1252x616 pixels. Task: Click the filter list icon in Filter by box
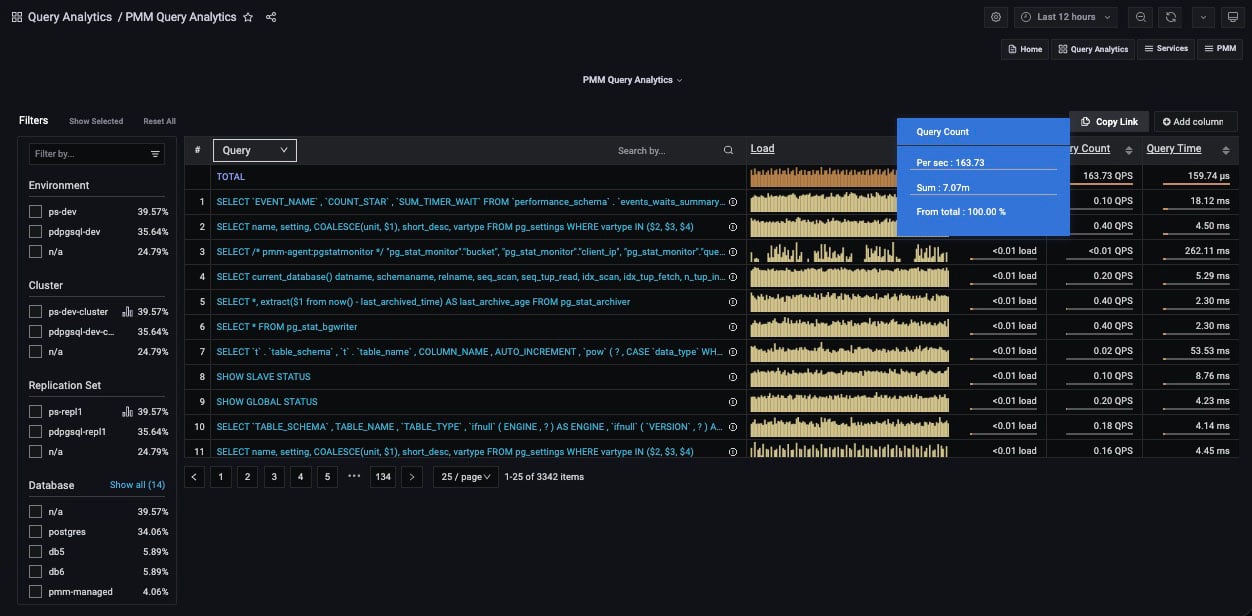tap(155, 154)
